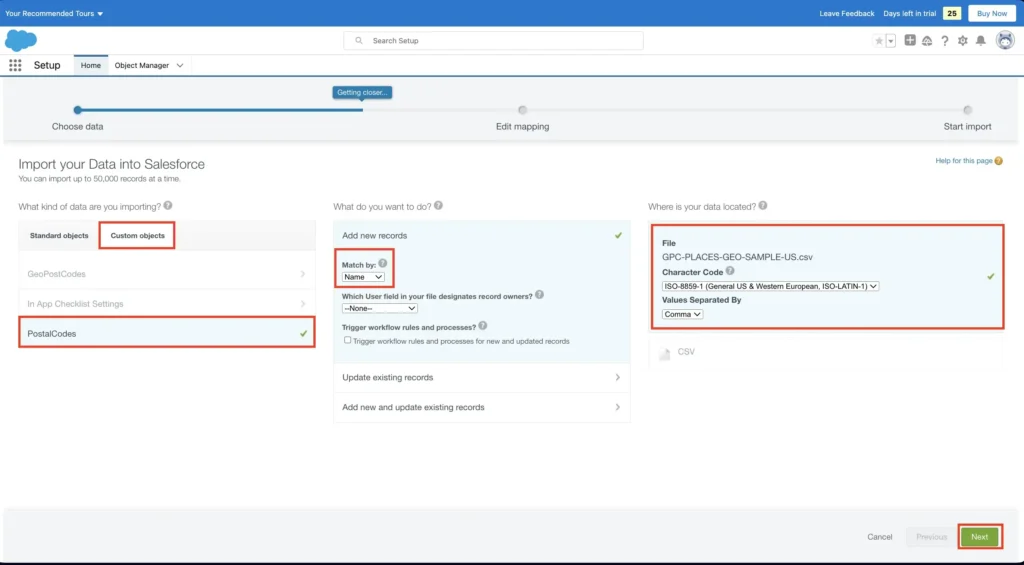Click help icon next to 'Where is your data located?'
1024x565 pixels.
coord(763,206)
